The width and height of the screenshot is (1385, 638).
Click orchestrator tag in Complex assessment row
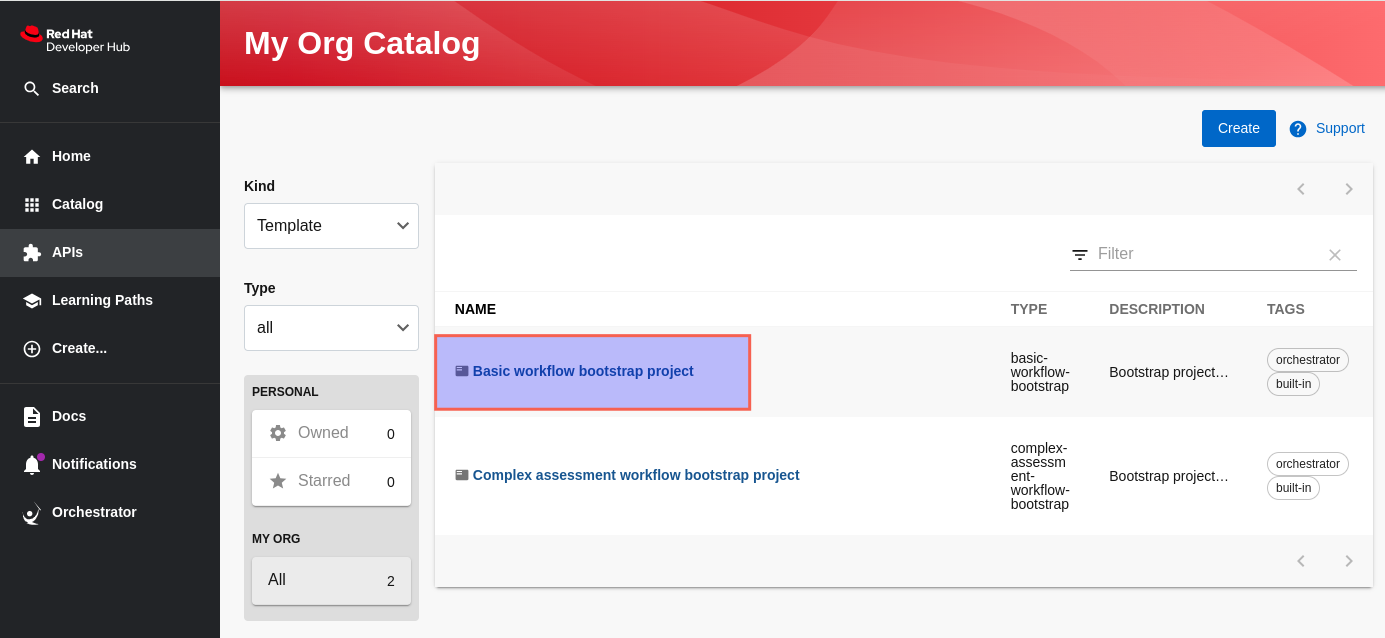pos(1308,463)
